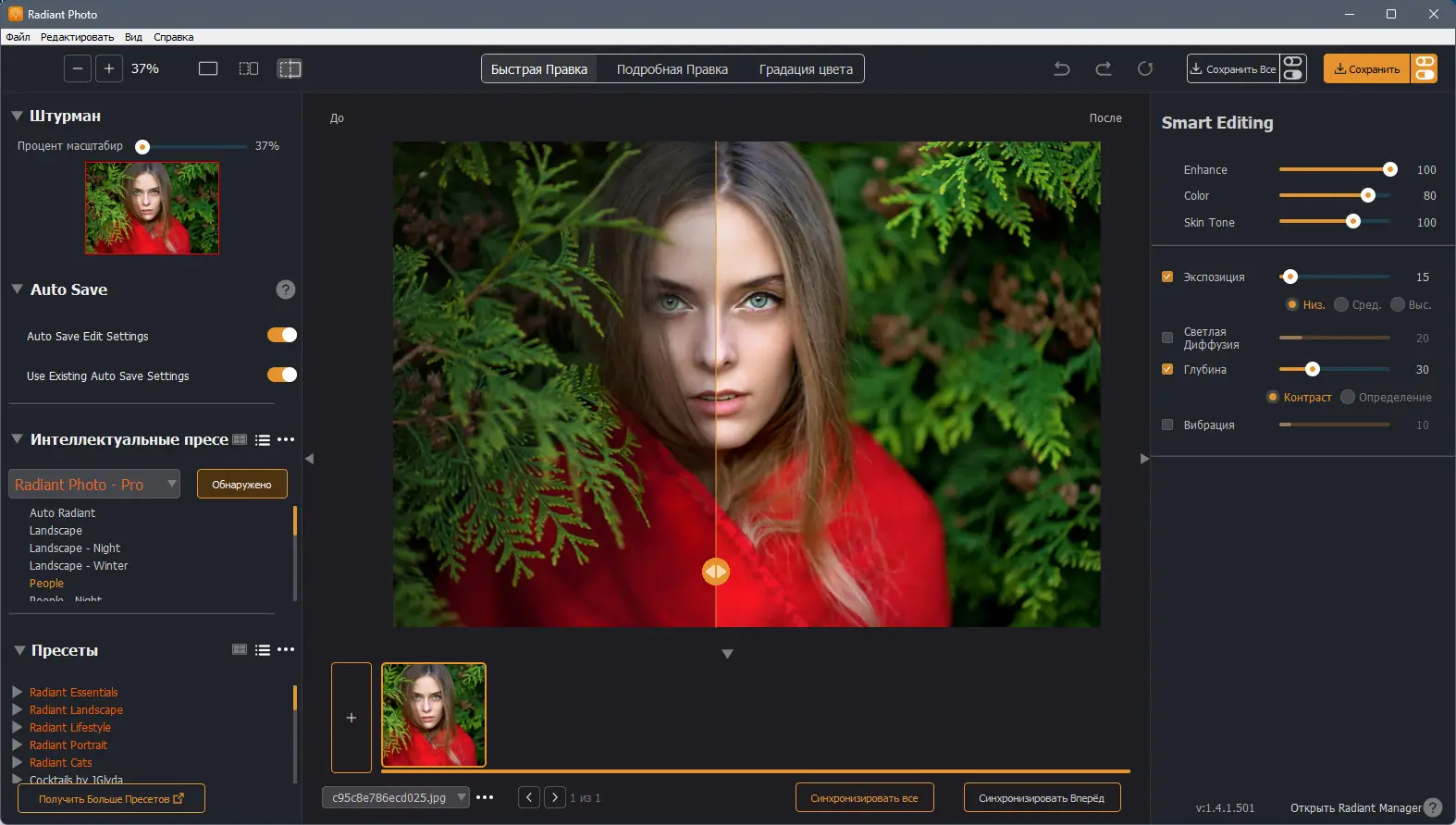Click Получить Больше Пресетов button
Screen dimensions: 1456x825
[x=111, y=798]
